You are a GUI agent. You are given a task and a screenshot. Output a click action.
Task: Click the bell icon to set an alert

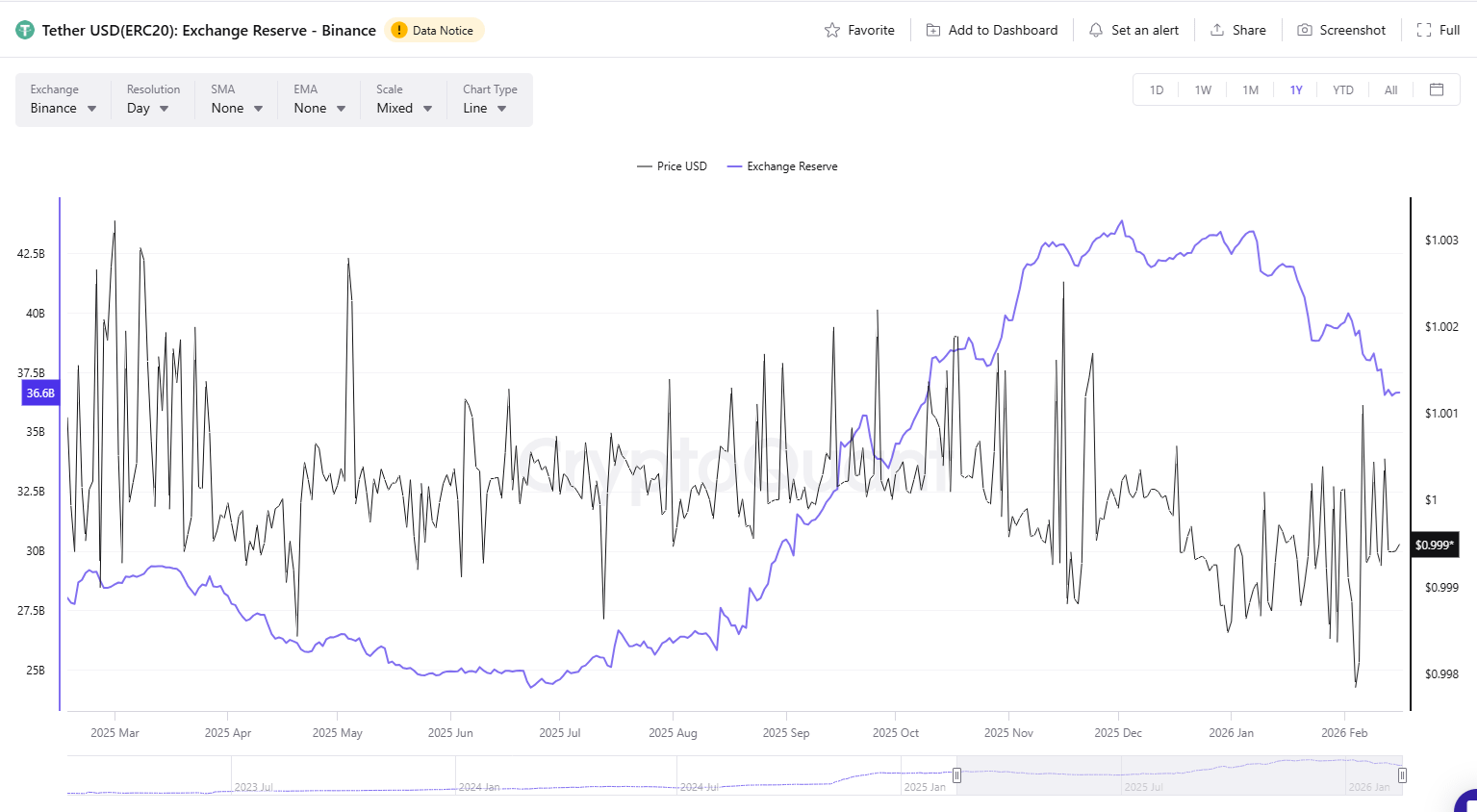[1095, 30]
